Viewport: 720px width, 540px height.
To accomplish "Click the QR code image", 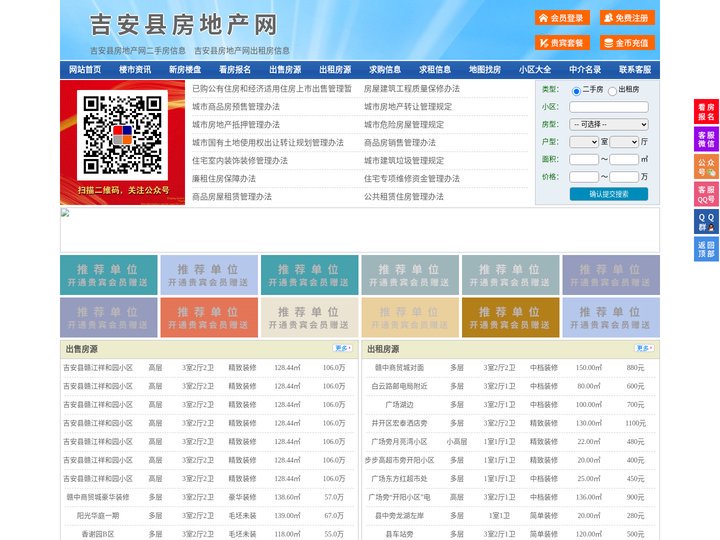I will [x=122, y=135].
